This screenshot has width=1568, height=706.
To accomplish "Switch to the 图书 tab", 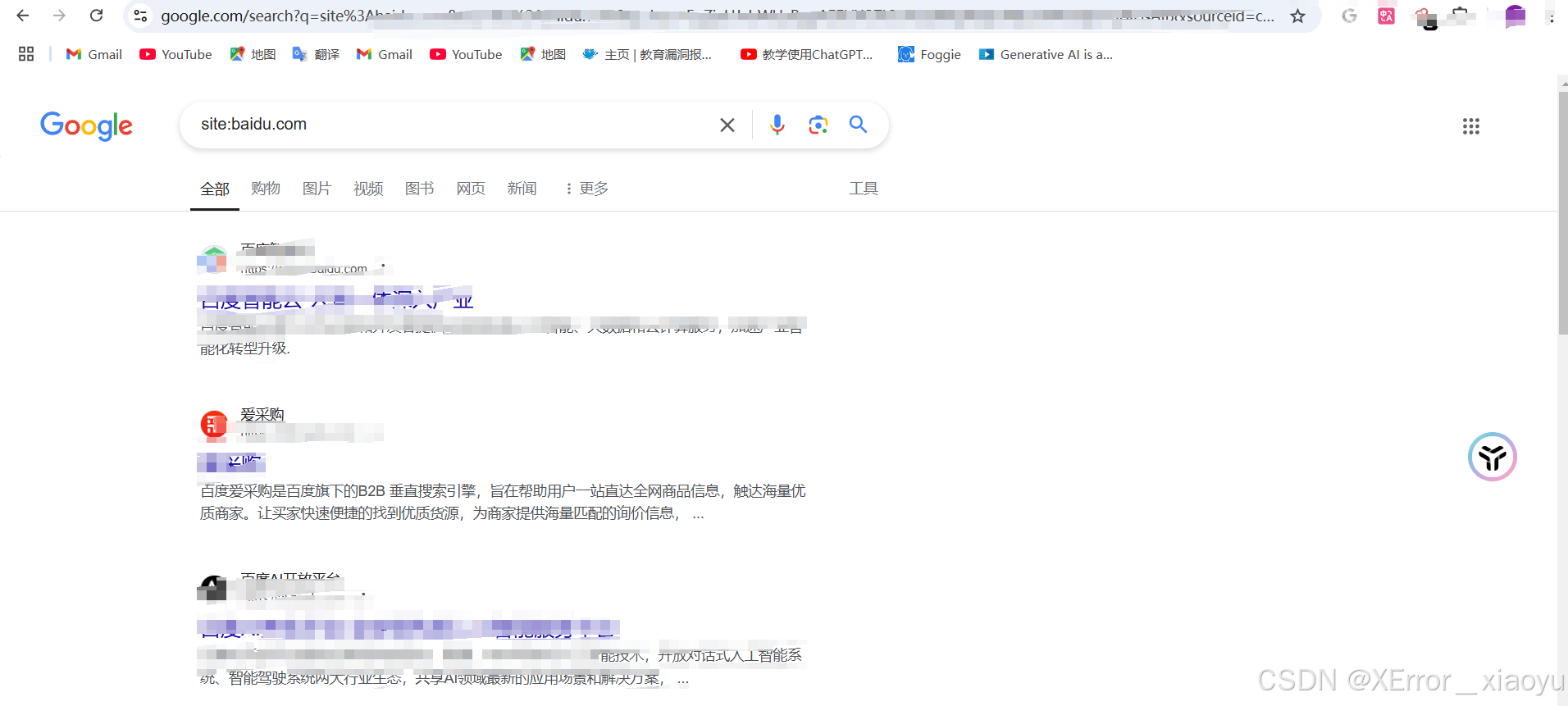I will [419, 189].
